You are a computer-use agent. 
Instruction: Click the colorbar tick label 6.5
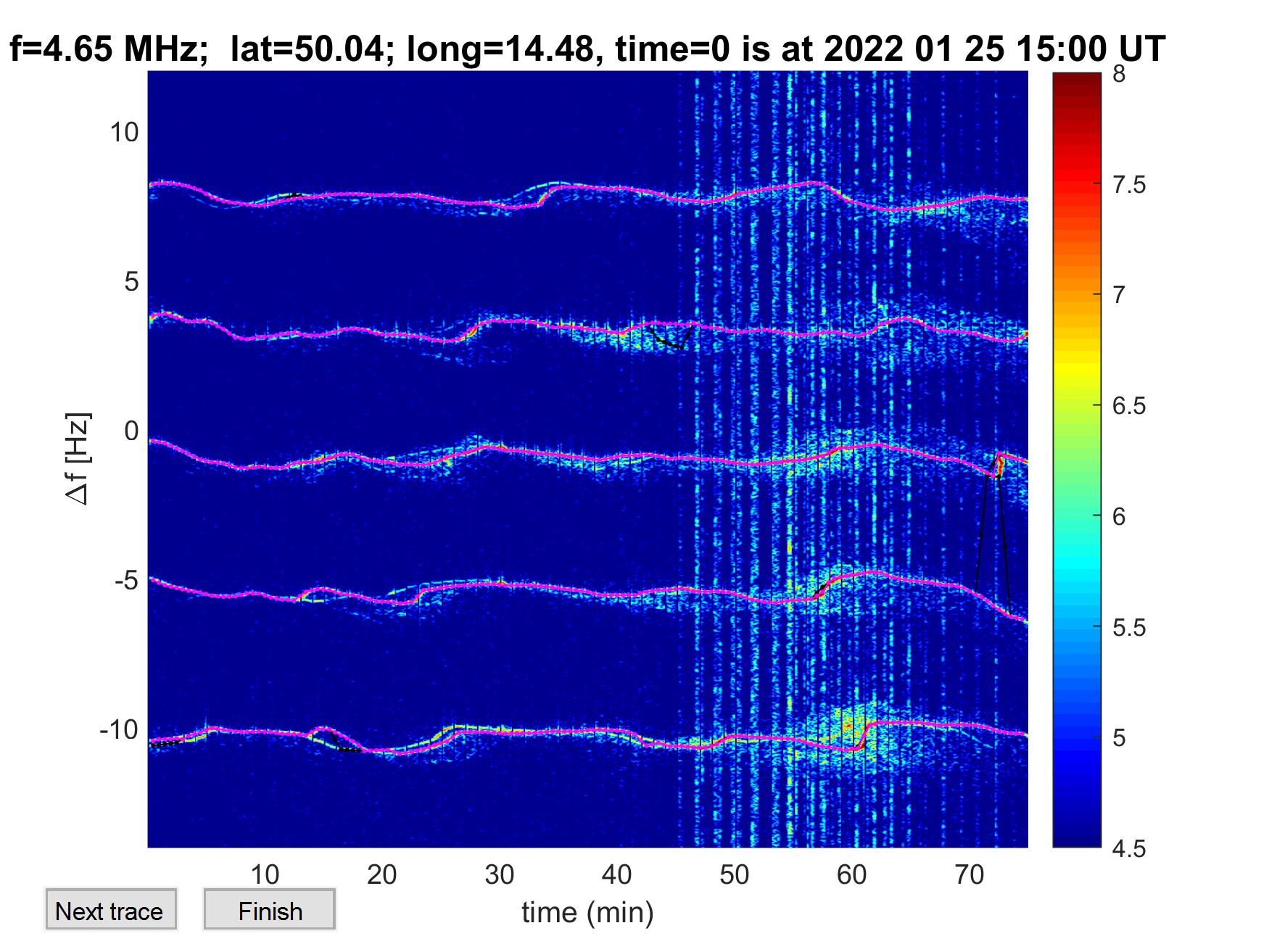click(1129, 406)
